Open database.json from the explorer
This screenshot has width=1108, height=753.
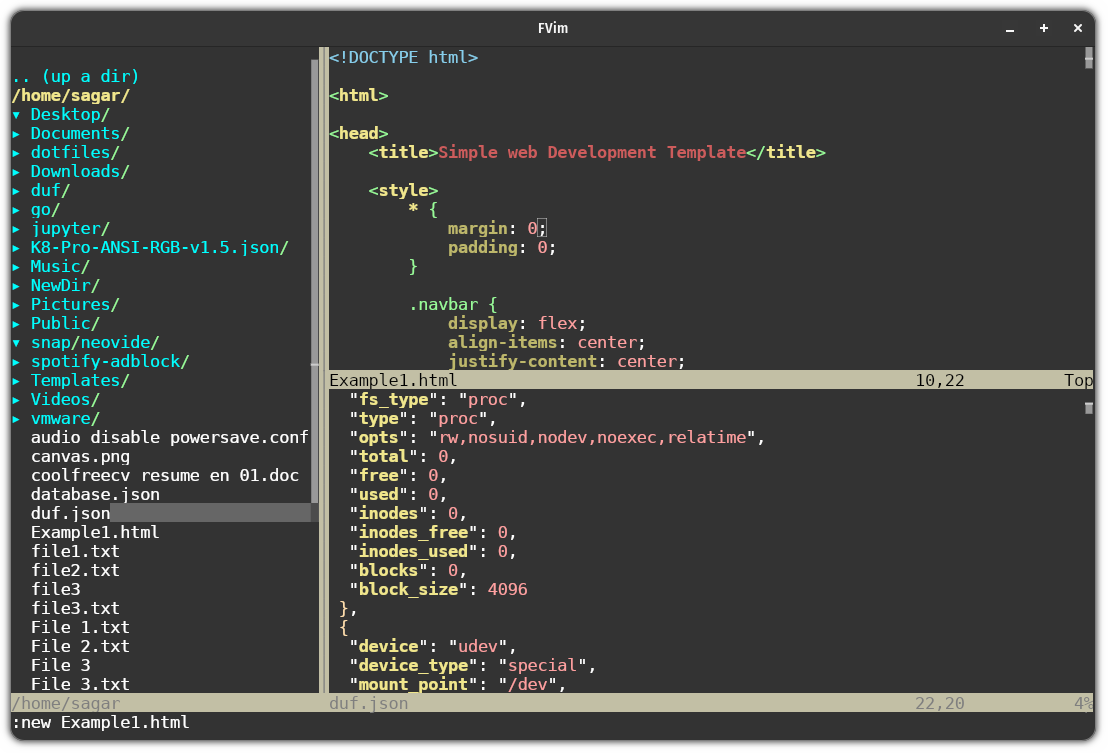pyautogui.click(x=95, y=494)
